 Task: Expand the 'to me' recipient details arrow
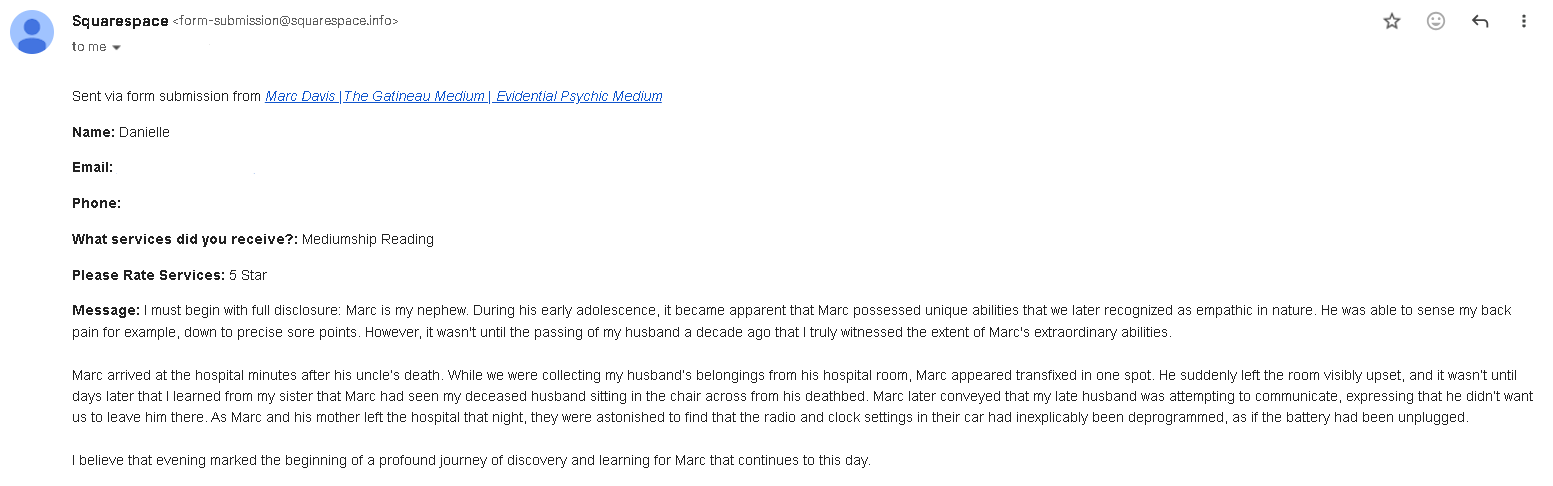point(116,48)
